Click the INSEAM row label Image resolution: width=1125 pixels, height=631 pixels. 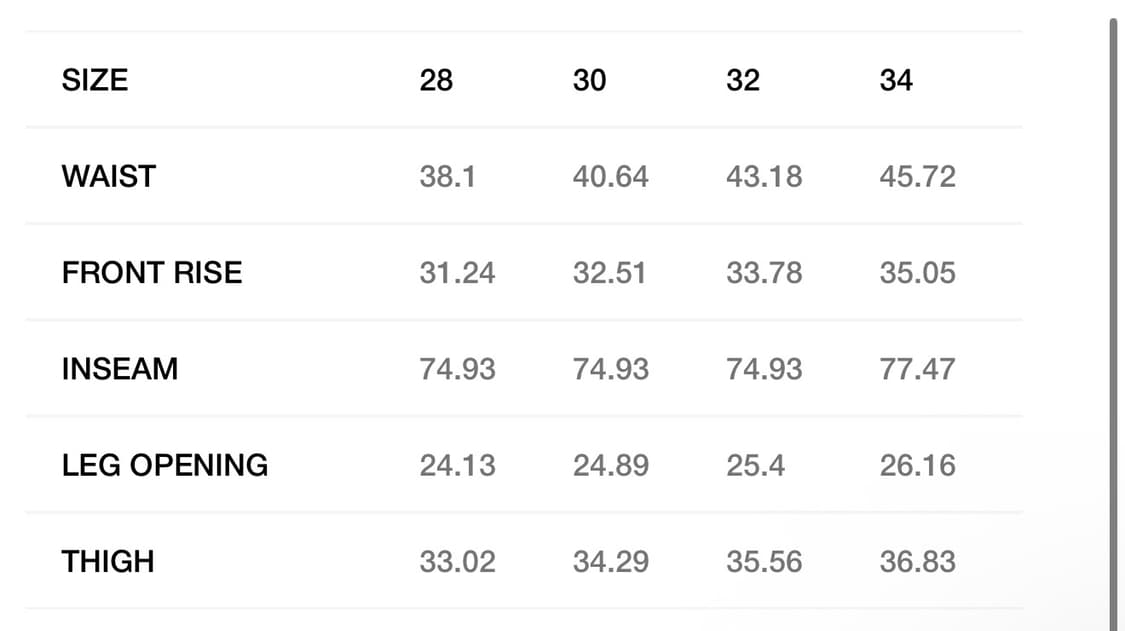(x=120, y=369)
